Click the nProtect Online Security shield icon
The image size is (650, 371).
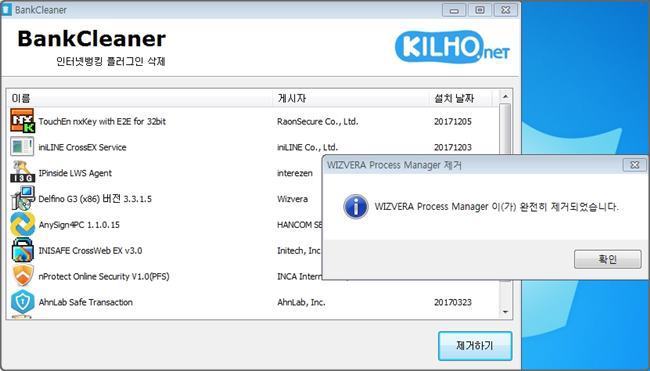coord(22,276)
